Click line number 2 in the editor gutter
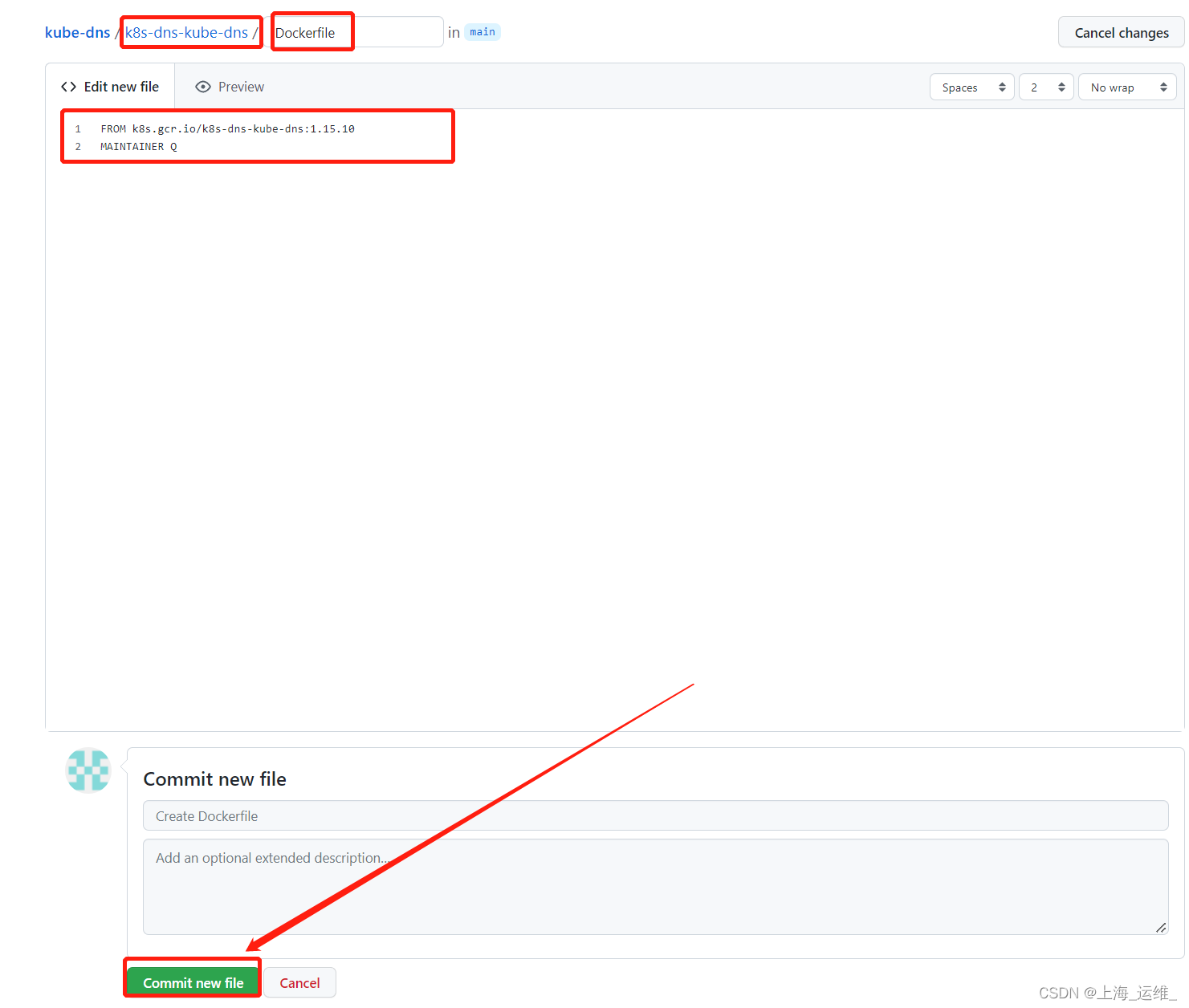Screen dimensions: 1189x1008 (78, 146)
